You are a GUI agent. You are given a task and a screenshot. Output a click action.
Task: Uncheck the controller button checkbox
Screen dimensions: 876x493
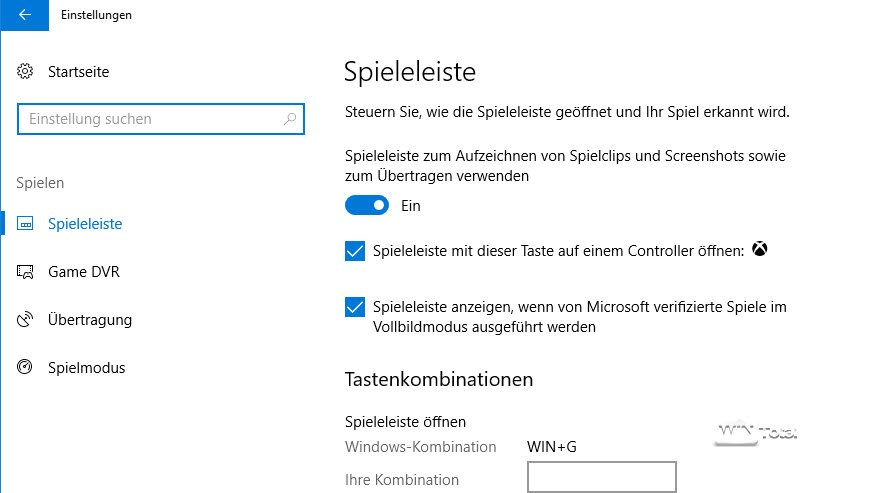(x=355, y=251)
